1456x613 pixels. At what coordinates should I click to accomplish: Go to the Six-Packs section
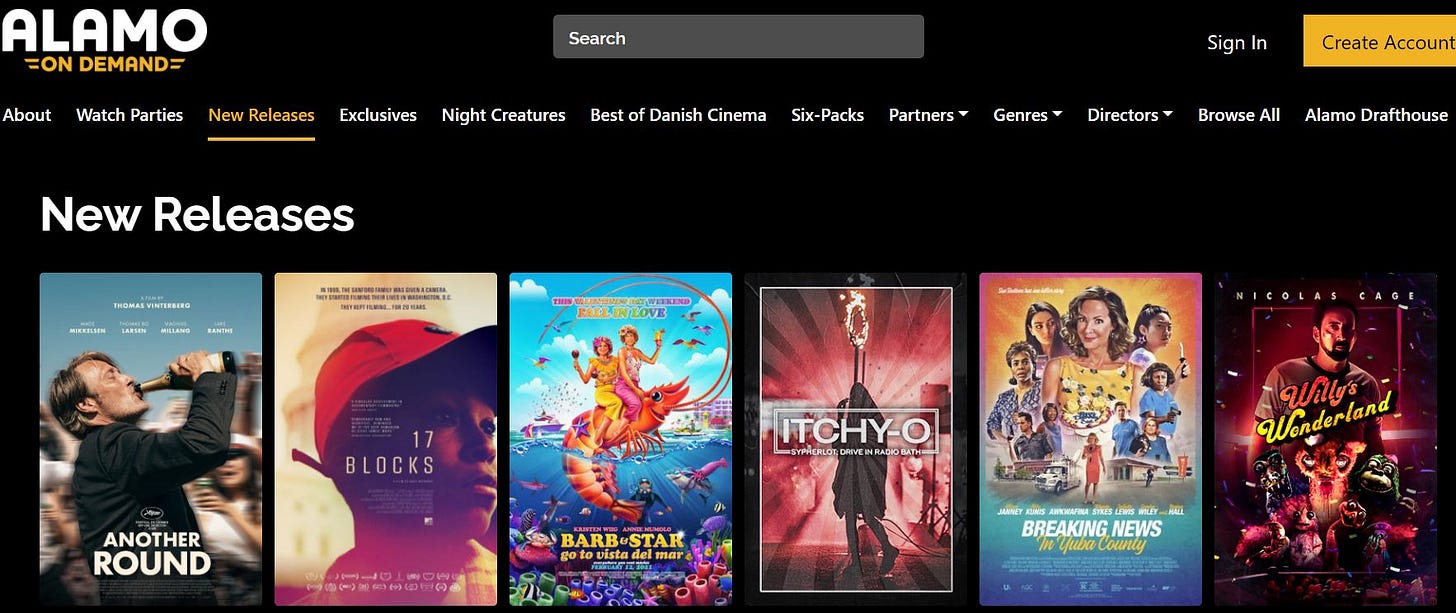pyautogui.click(x=827, y=115)
